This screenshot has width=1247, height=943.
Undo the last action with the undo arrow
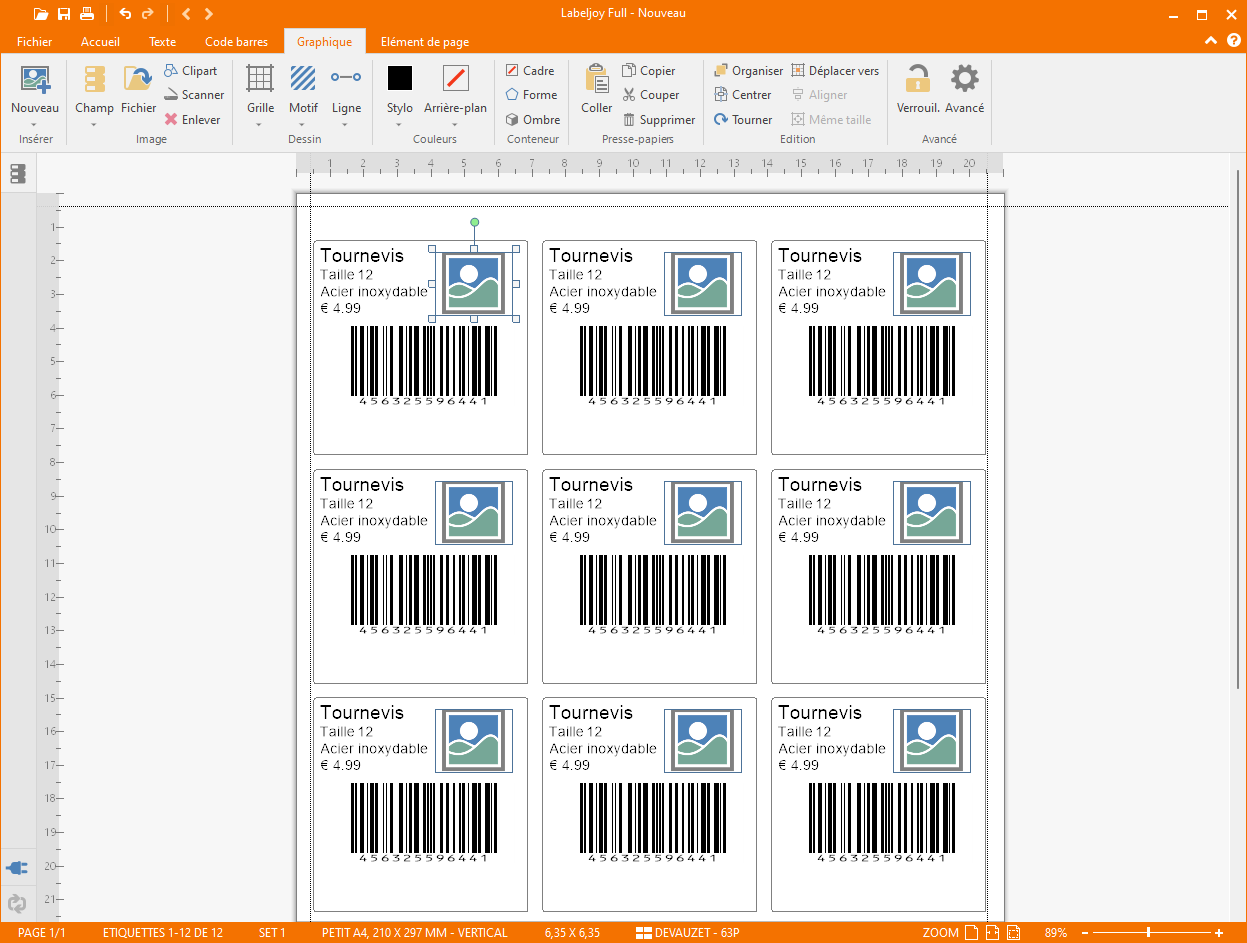(125, 14)
